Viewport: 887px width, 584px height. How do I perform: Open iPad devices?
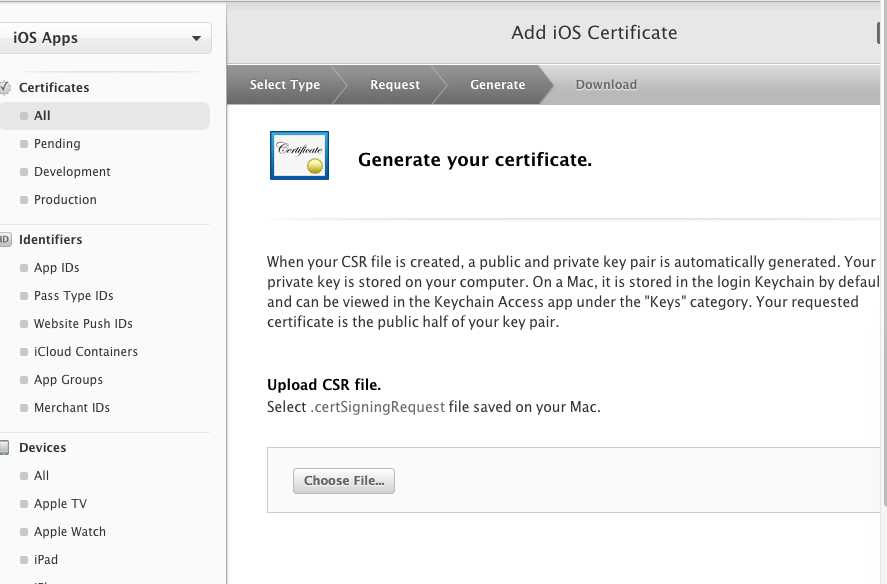pyautogui.click(x=46, y=560)
